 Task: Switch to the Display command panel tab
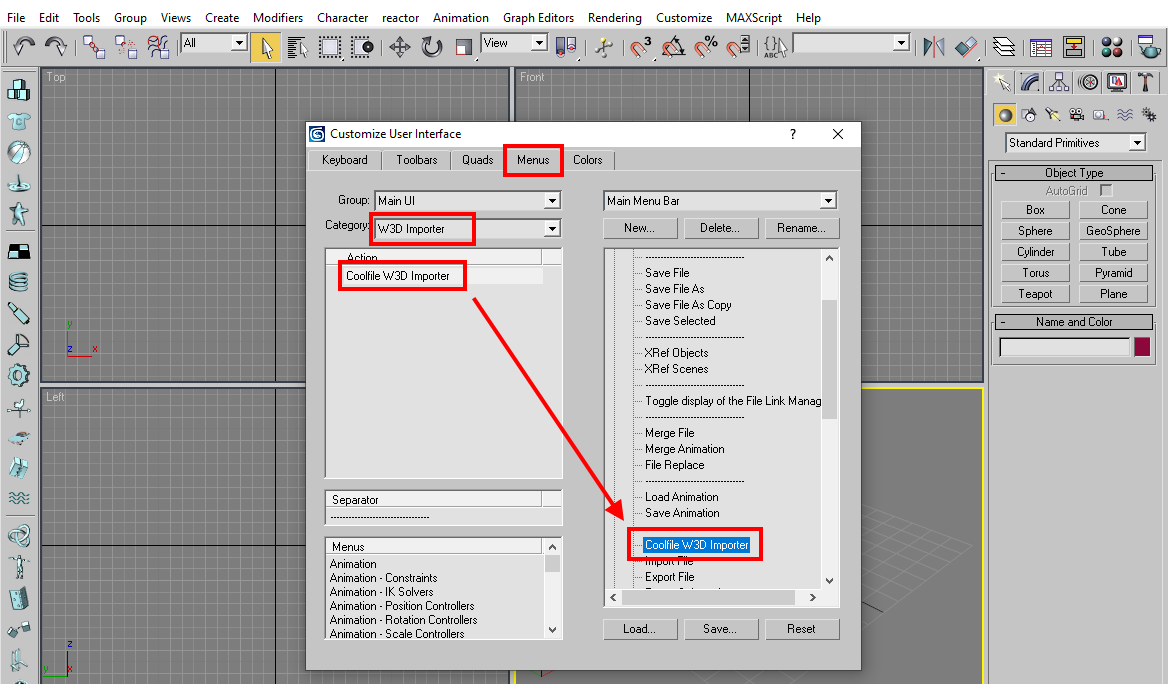(1117, 82)
